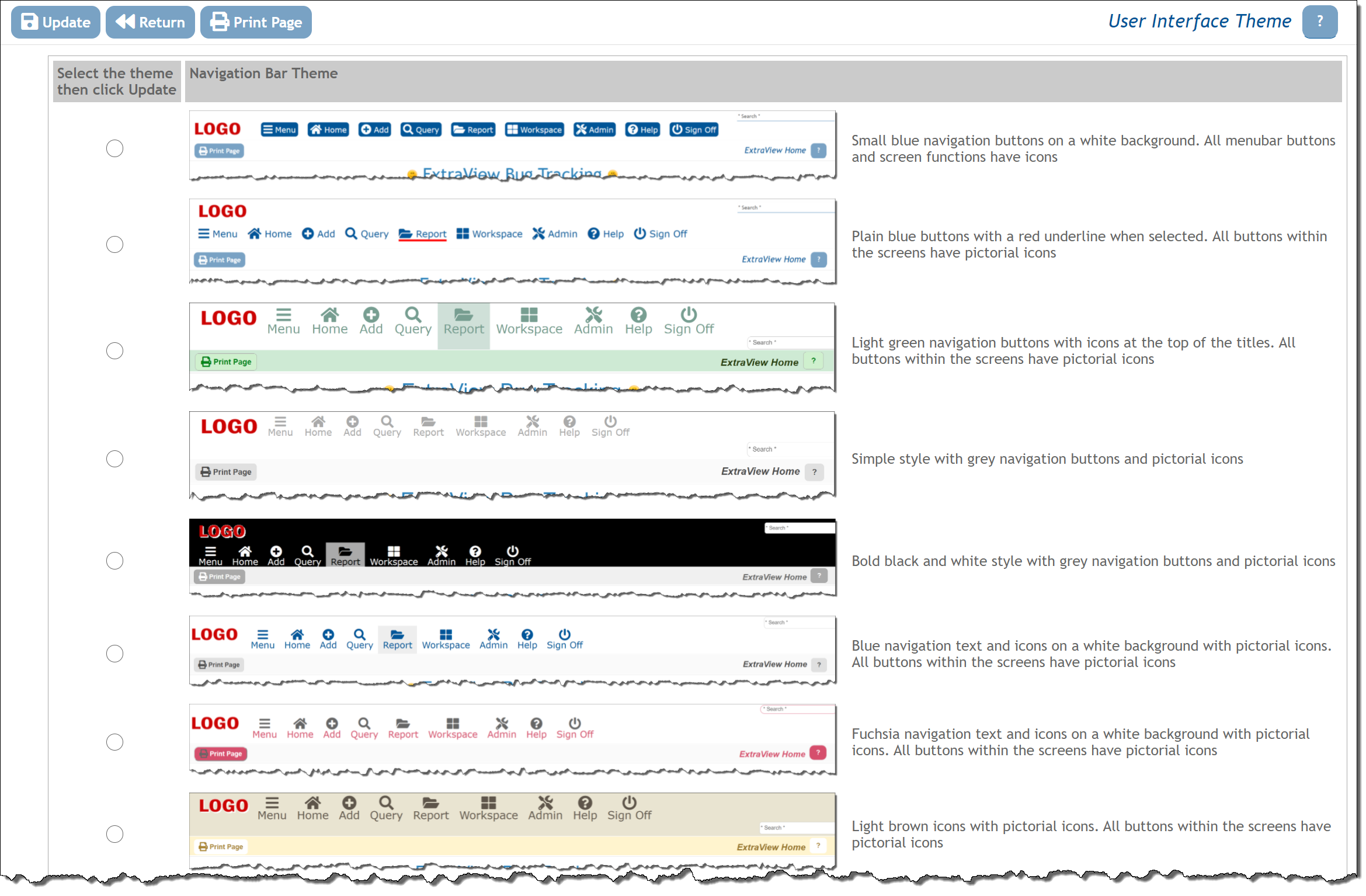Click Query in blue-on-white theme preview
The height and width of the screenshot is (896, 1366).
(359, 639)
